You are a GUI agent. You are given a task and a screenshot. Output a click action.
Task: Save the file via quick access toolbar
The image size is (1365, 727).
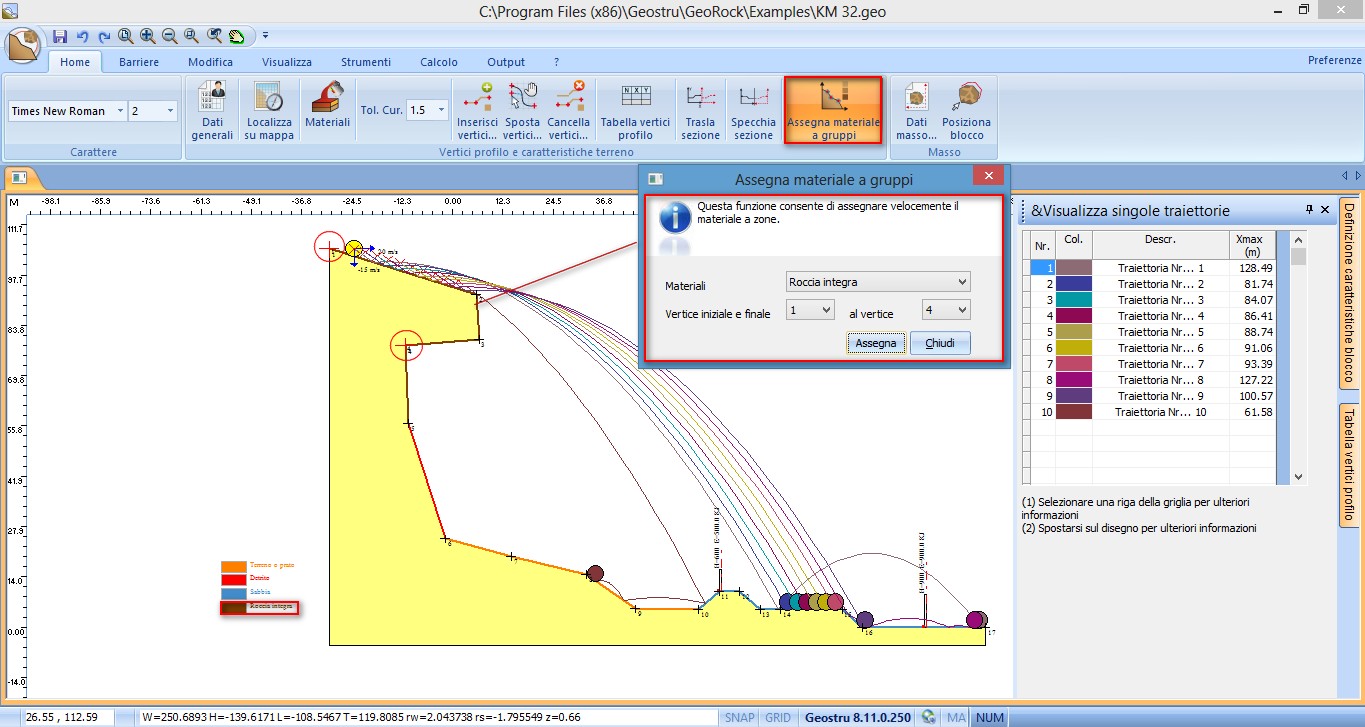59,36
